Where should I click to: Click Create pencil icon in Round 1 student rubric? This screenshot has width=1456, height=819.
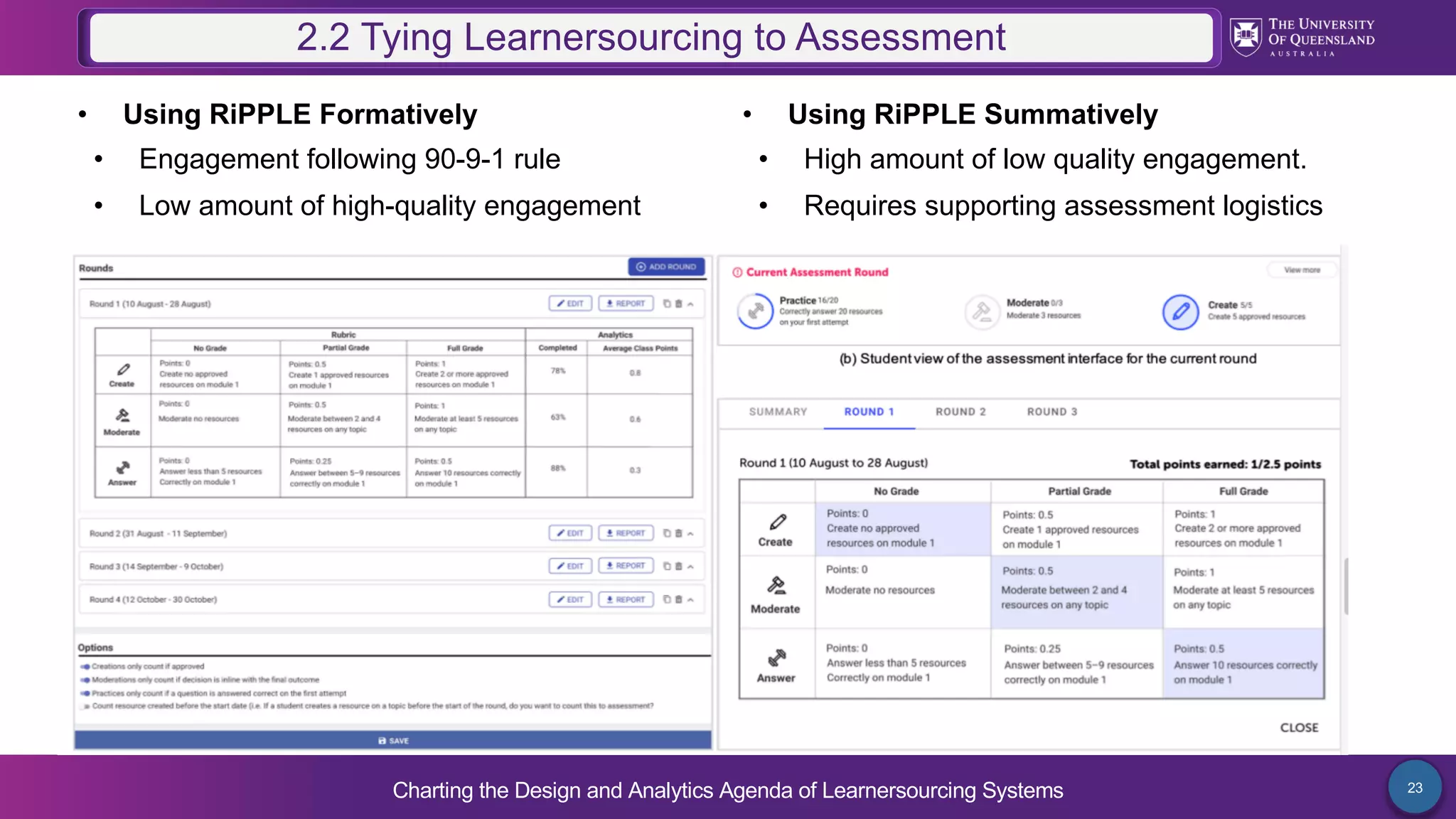click(x=777, y=523)
